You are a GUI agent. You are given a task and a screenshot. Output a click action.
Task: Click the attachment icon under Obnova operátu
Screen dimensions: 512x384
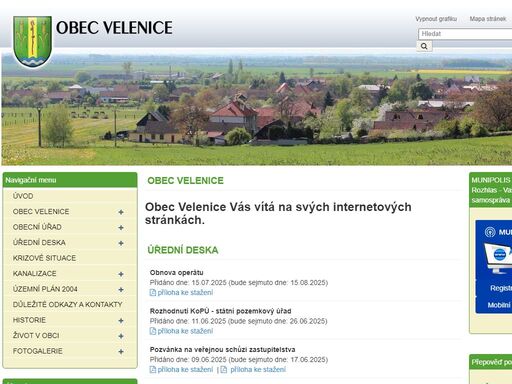[x=153, y=293]
